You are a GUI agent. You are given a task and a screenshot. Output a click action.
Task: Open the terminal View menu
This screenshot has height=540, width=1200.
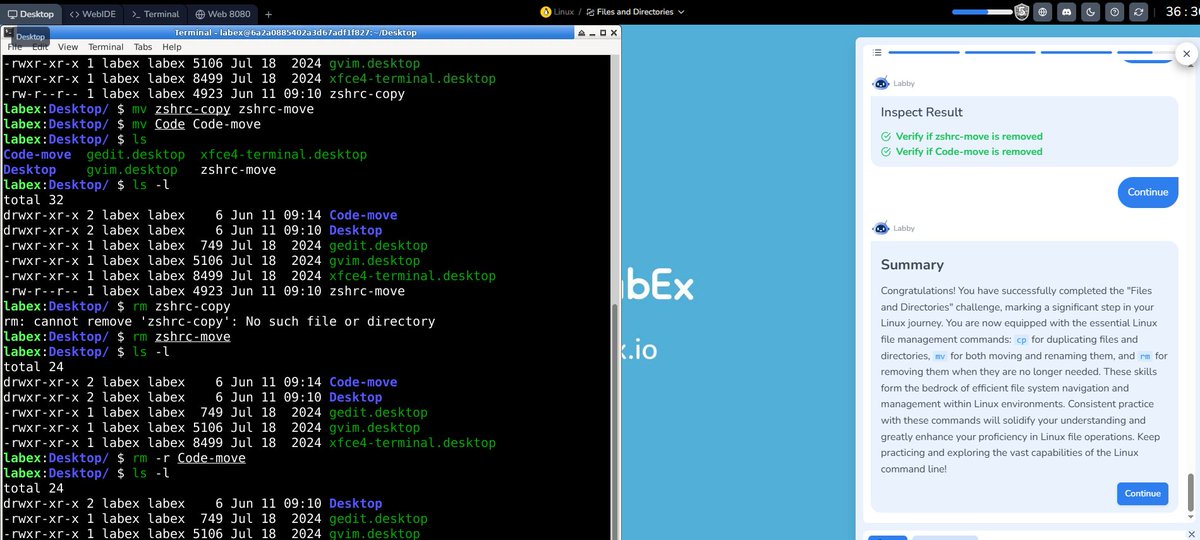point(68,47)
